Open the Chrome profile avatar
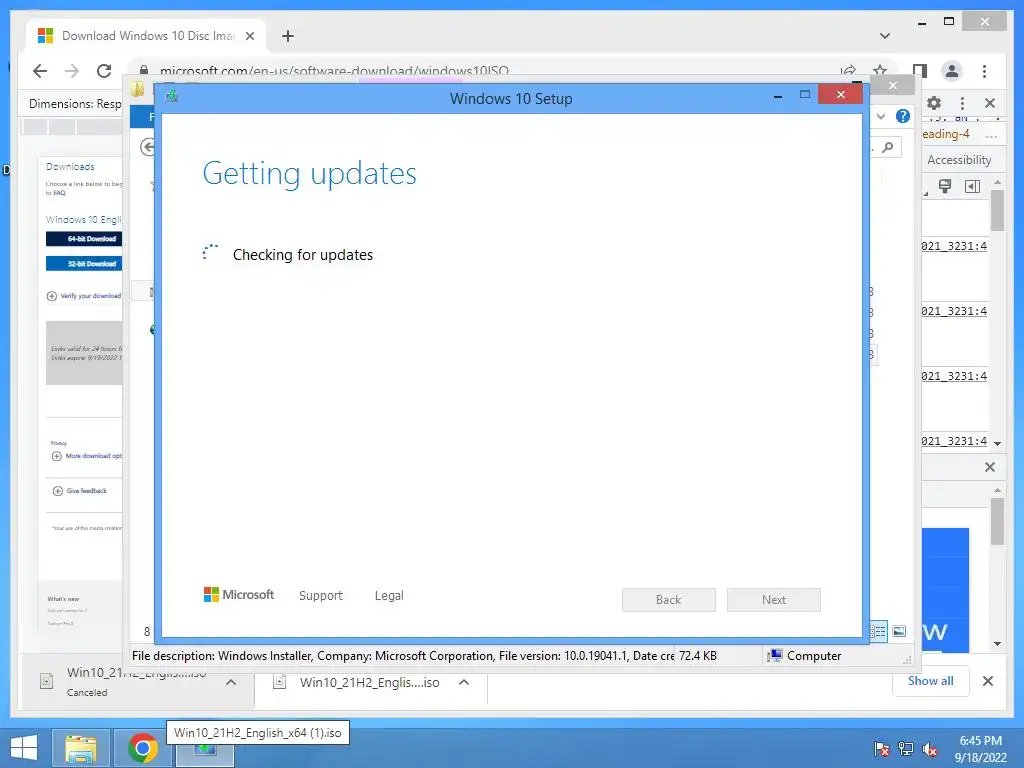This screenshot has width=1024, height=768. [x=952, y=71]
